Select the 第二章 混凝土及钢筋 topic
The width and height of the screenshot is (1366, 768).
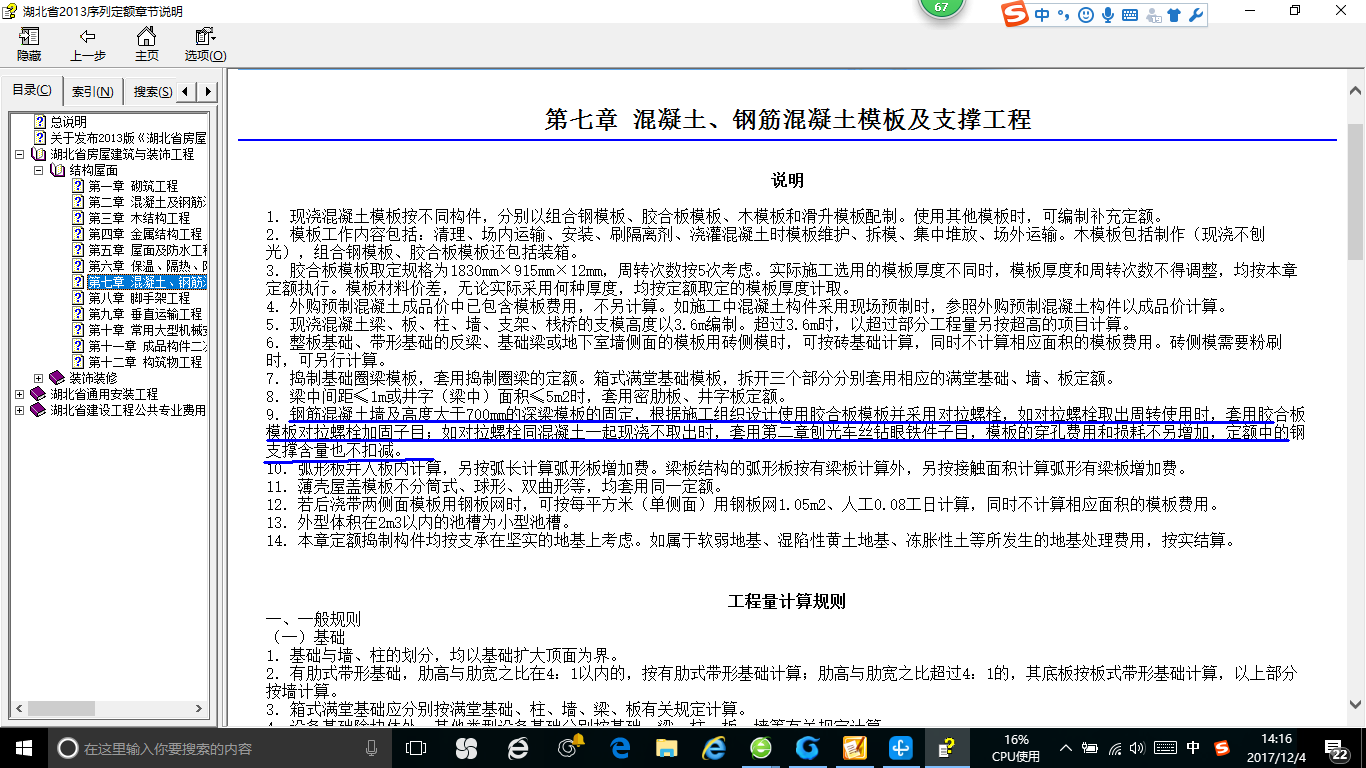tap(146, 202)
